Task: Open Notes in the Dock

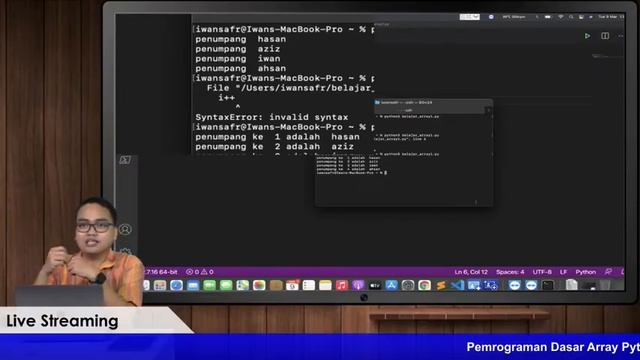Action: (325, 285)
